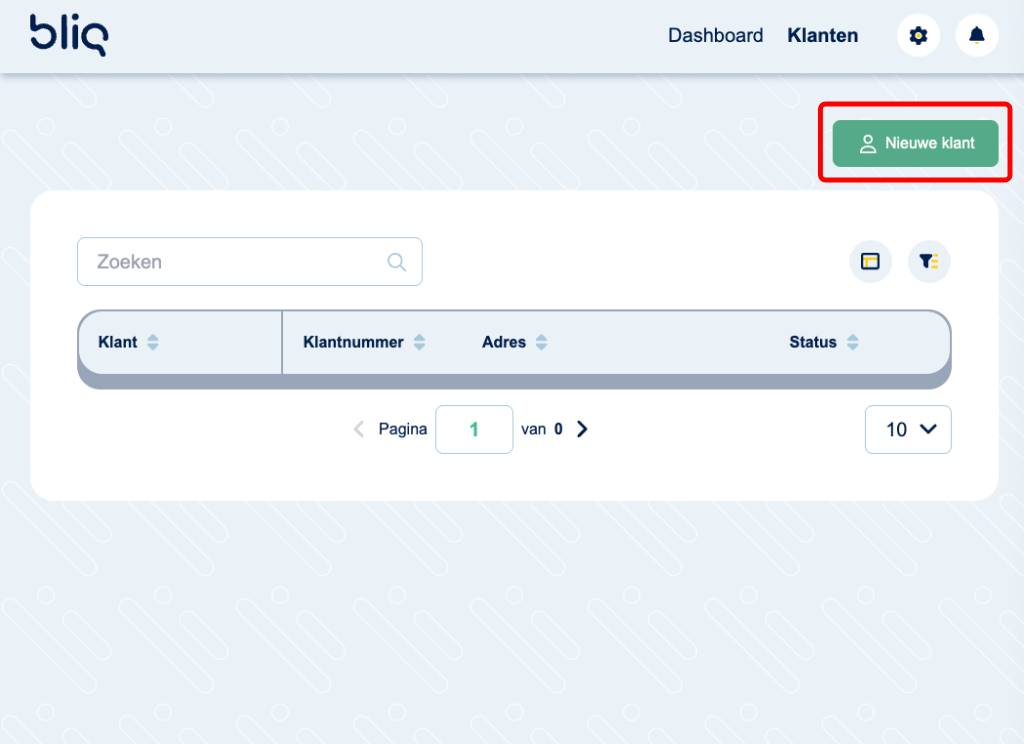1024x744 pixels.
Task: Open the notifications bell
Action: tap(977, 36)
